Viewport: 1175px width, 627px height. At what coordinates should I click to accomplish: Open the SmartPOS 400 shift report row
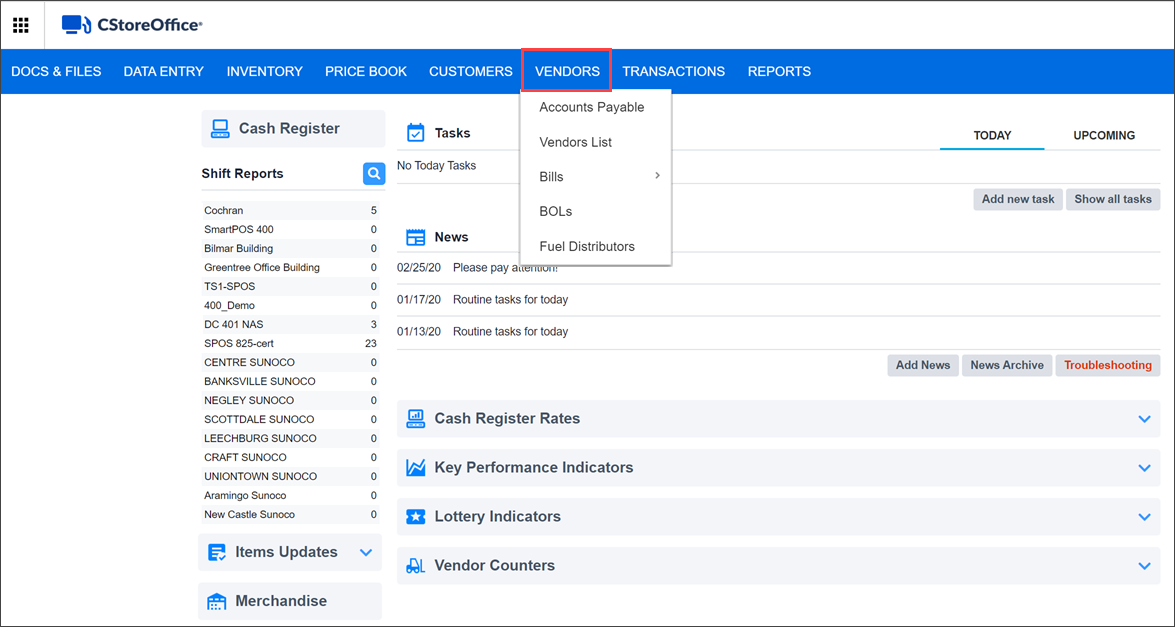click(x=291, y=229)
